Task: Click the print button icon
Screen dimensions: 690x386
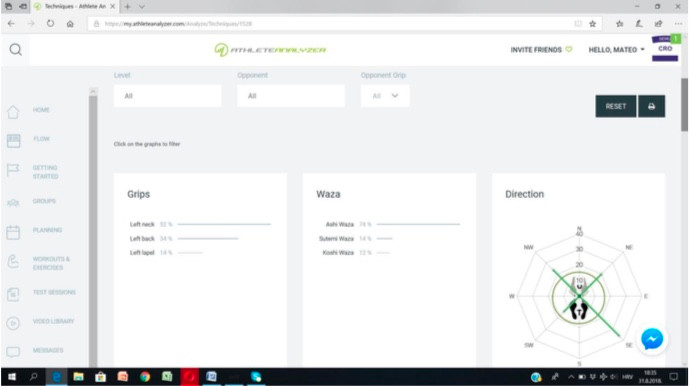Action: [x=652, y=106]
